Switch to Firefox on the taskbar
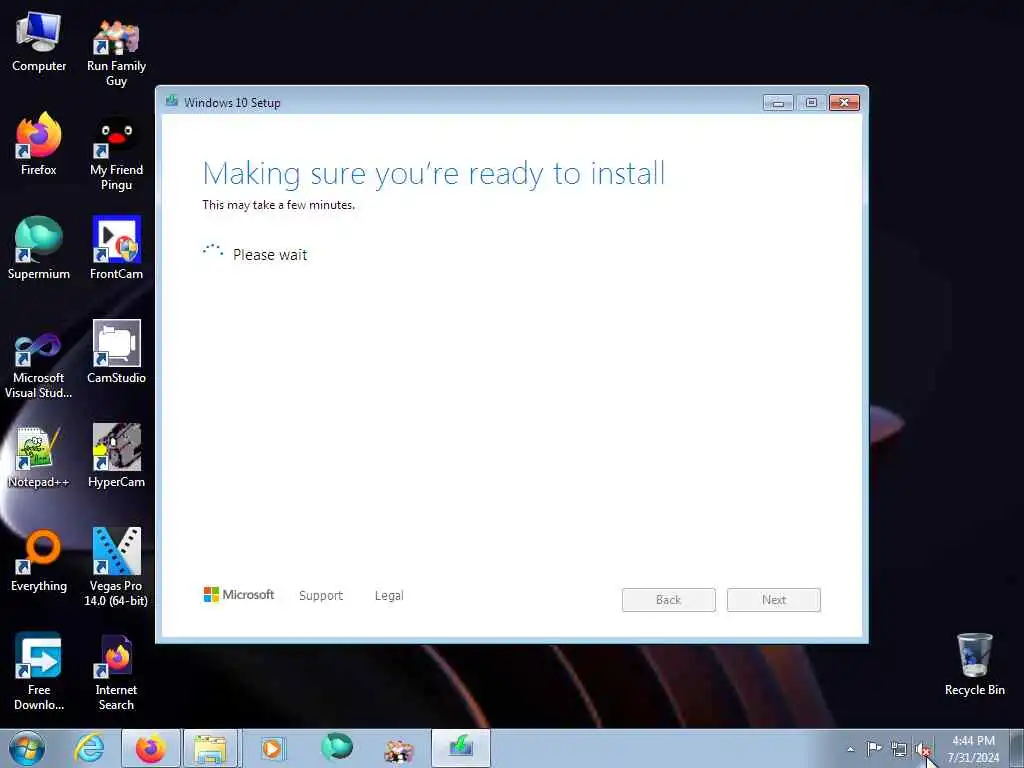 click(x=151, y=748)
